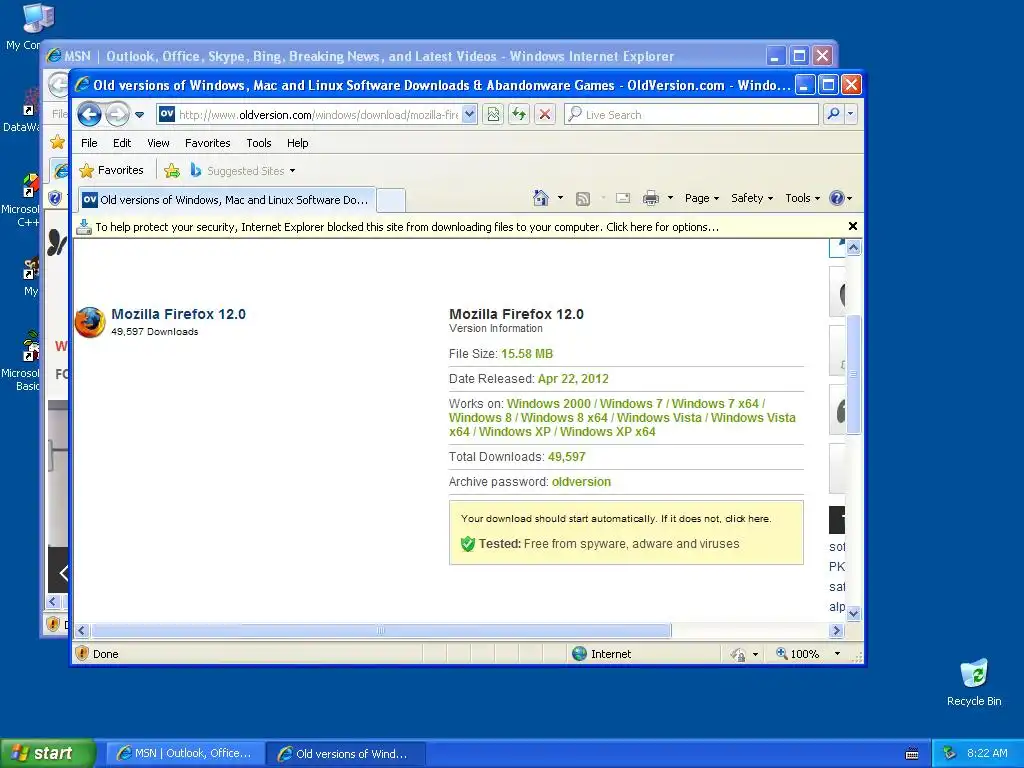1024x768 pixels.
Task: Open the command bar Tools dropdown
Action: (802, 198)
